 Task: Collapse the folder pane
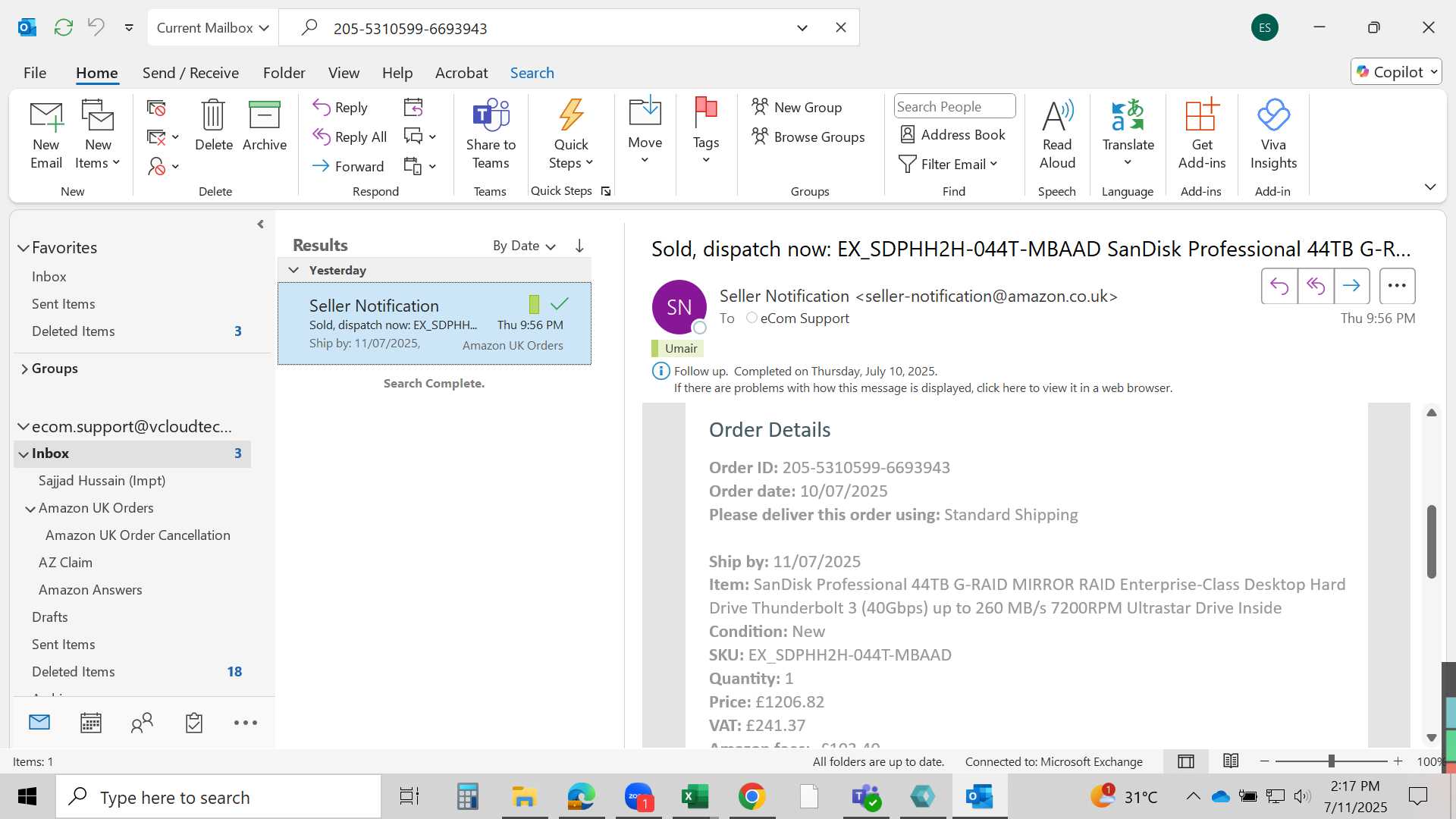[260, 224]
